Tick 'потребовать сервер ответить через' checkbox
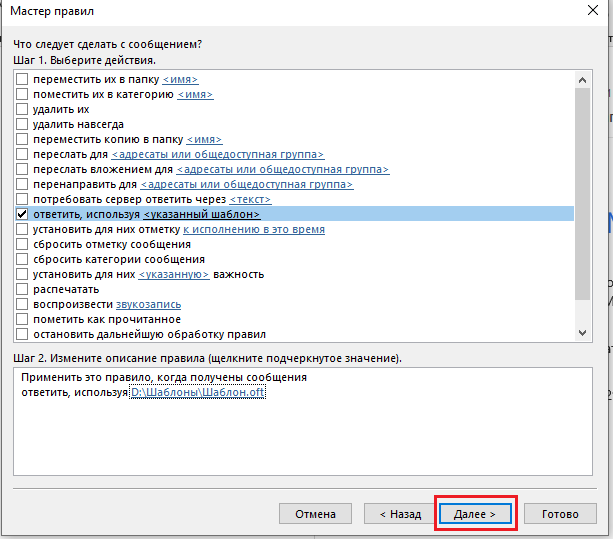The width and height of the screenshot is (613, 539). (22, 199)
